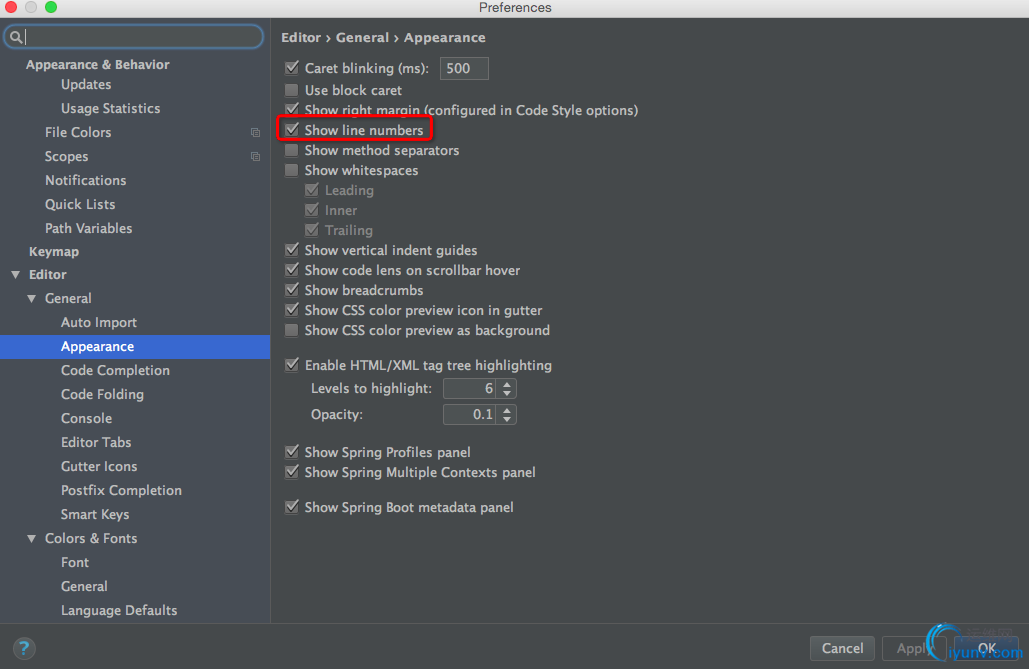This screenshot has height=669, width=1029.
Task: Collapse the General tree node under Editor
Action: (32, 299)
